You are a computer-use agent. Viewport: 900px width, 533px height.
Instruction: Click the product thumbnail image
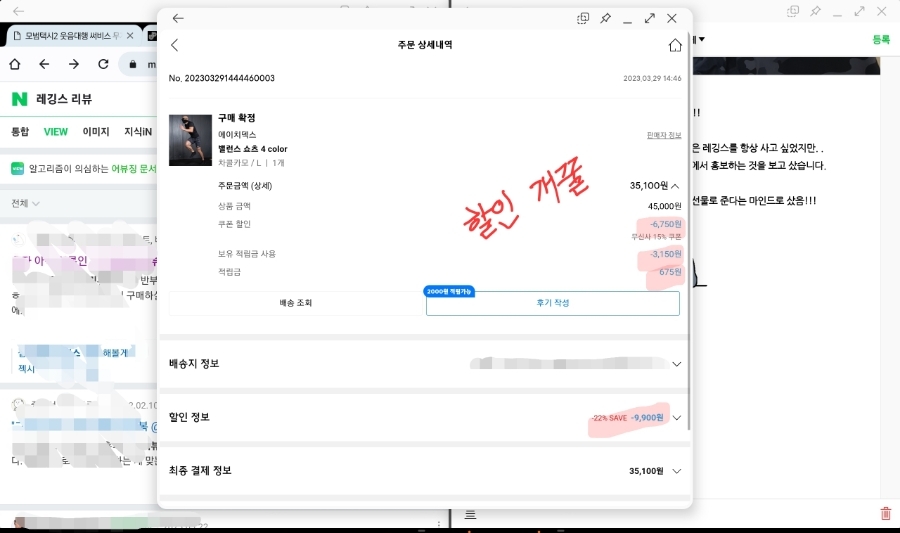point(190,141)
